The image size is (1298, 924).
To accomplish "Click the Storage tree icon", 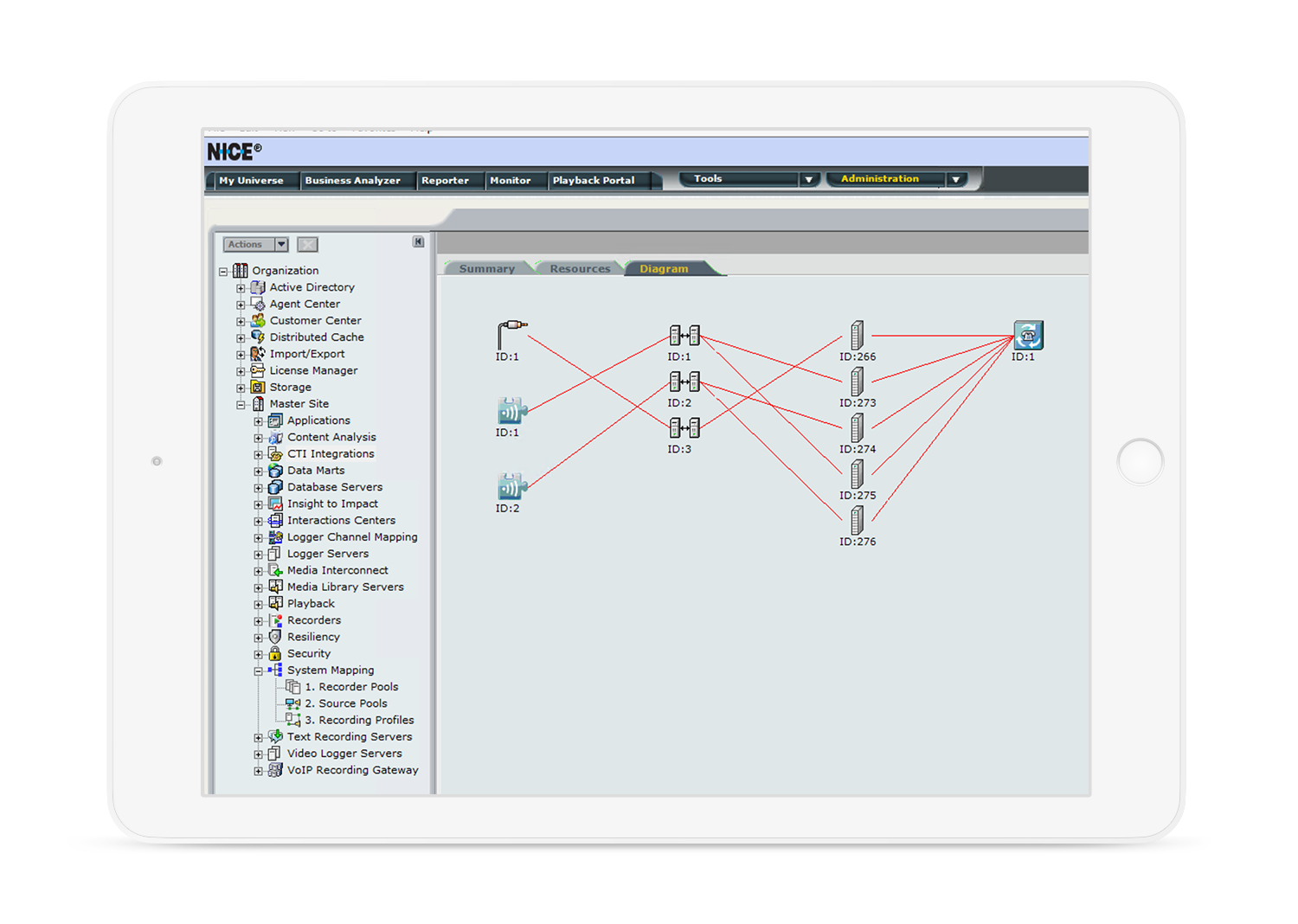I will 258,387.
